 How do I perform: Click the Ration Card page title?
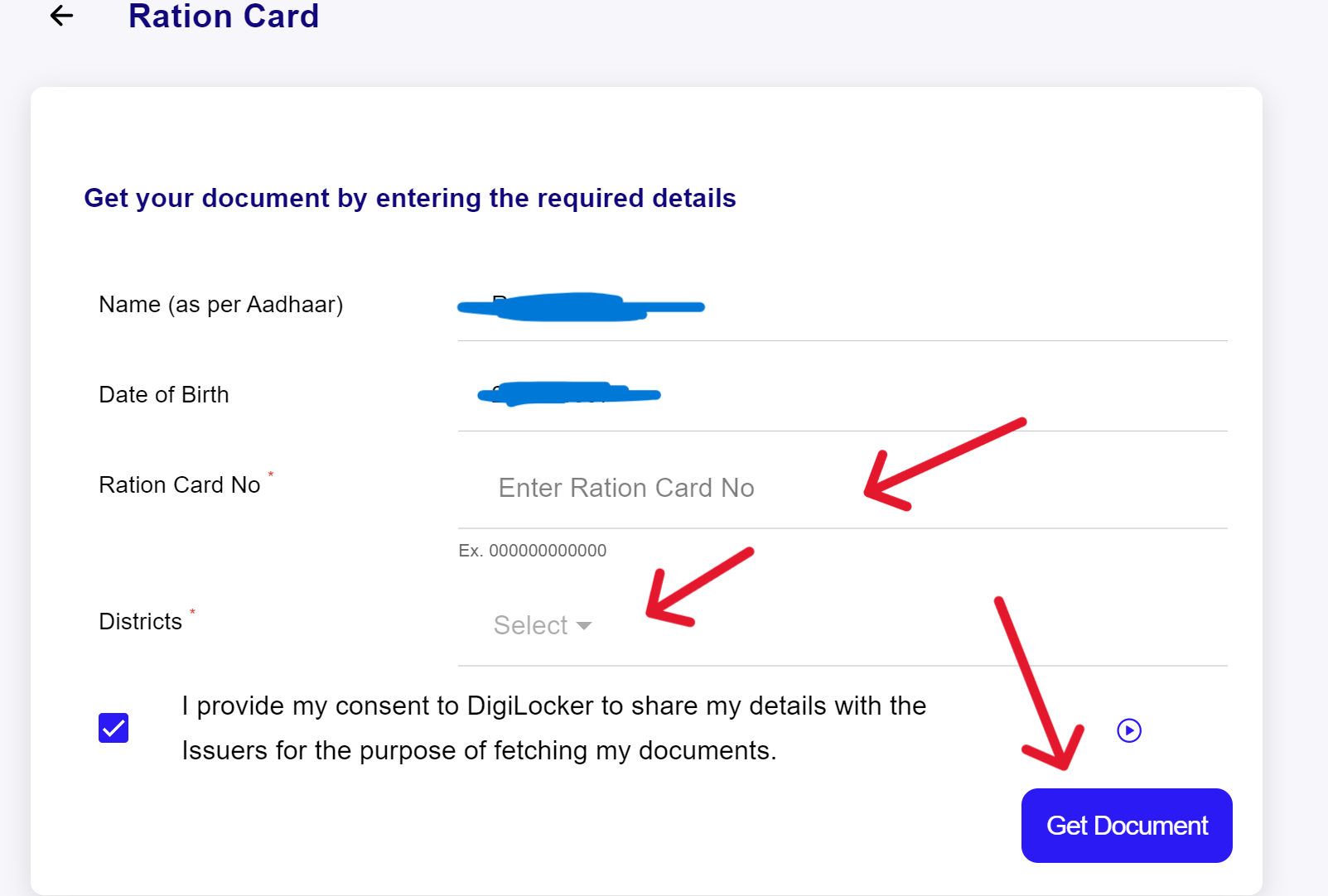224,17
